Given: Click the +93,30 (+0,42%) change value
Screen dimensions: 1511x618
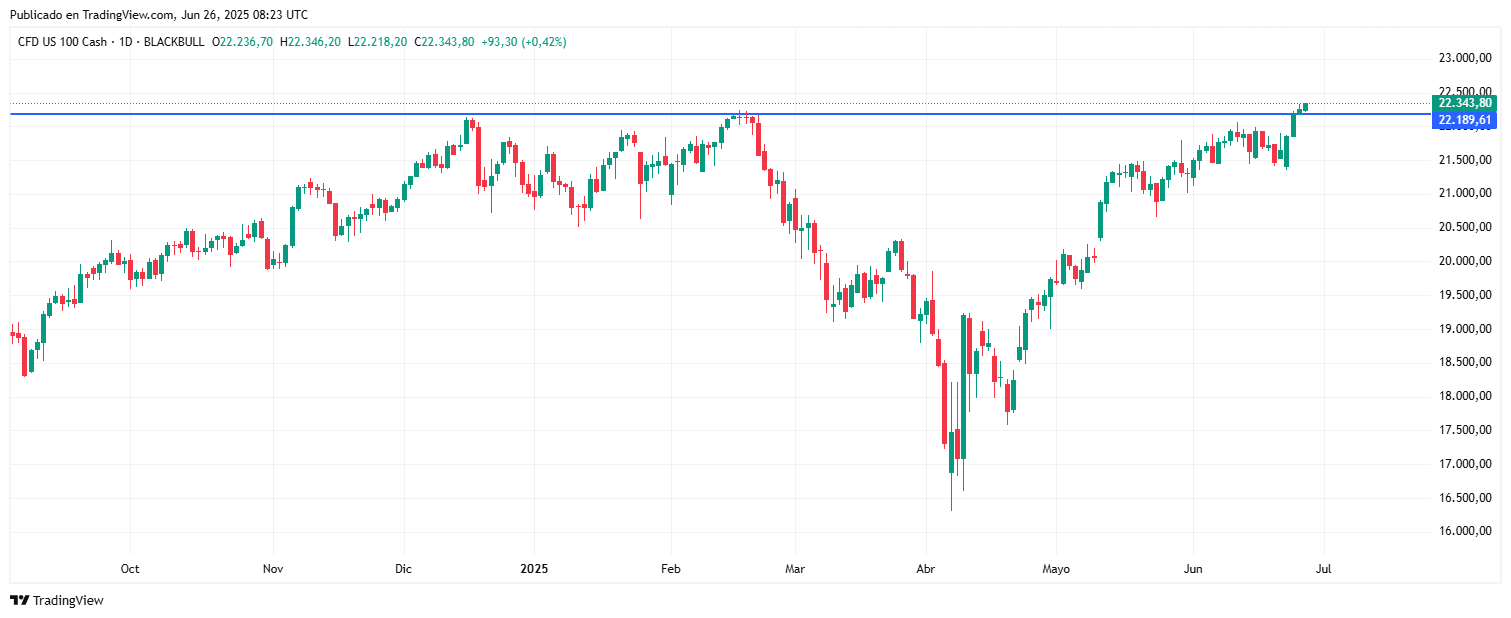Looking at the screenshot, I should 524,42.
